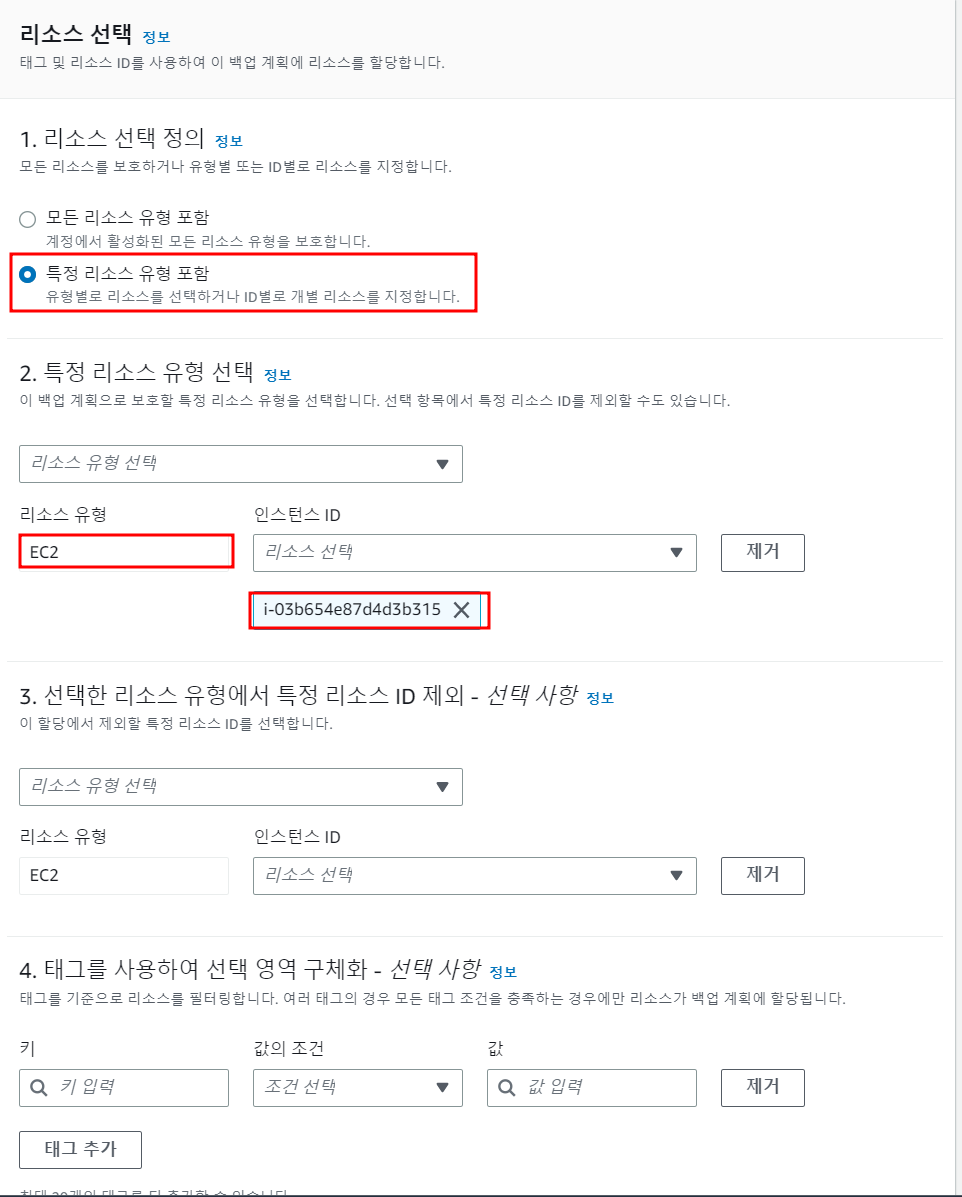Focus the 값 입력 tag value field

click(592, 1088)
